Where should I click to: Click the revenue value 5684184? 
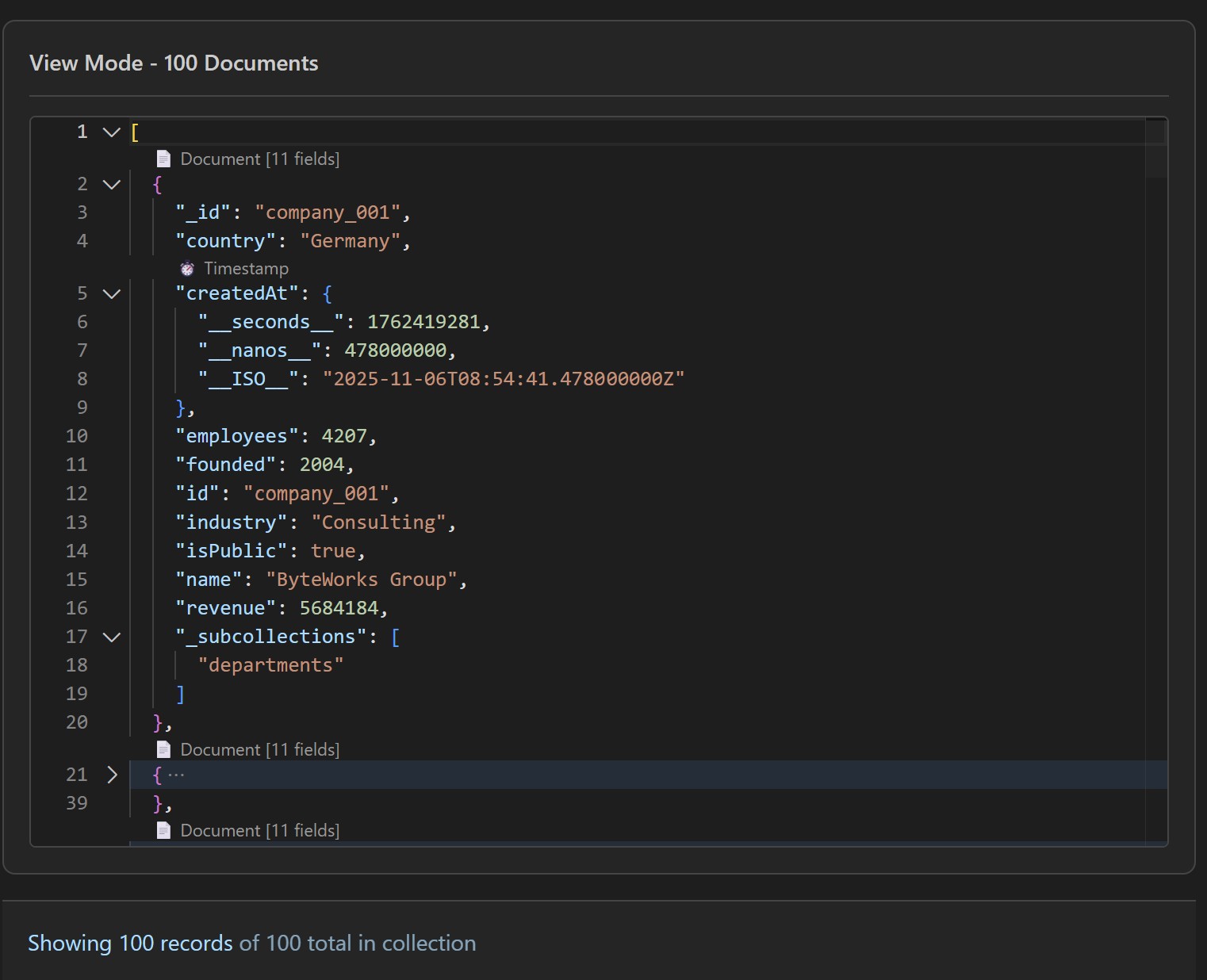342,607
